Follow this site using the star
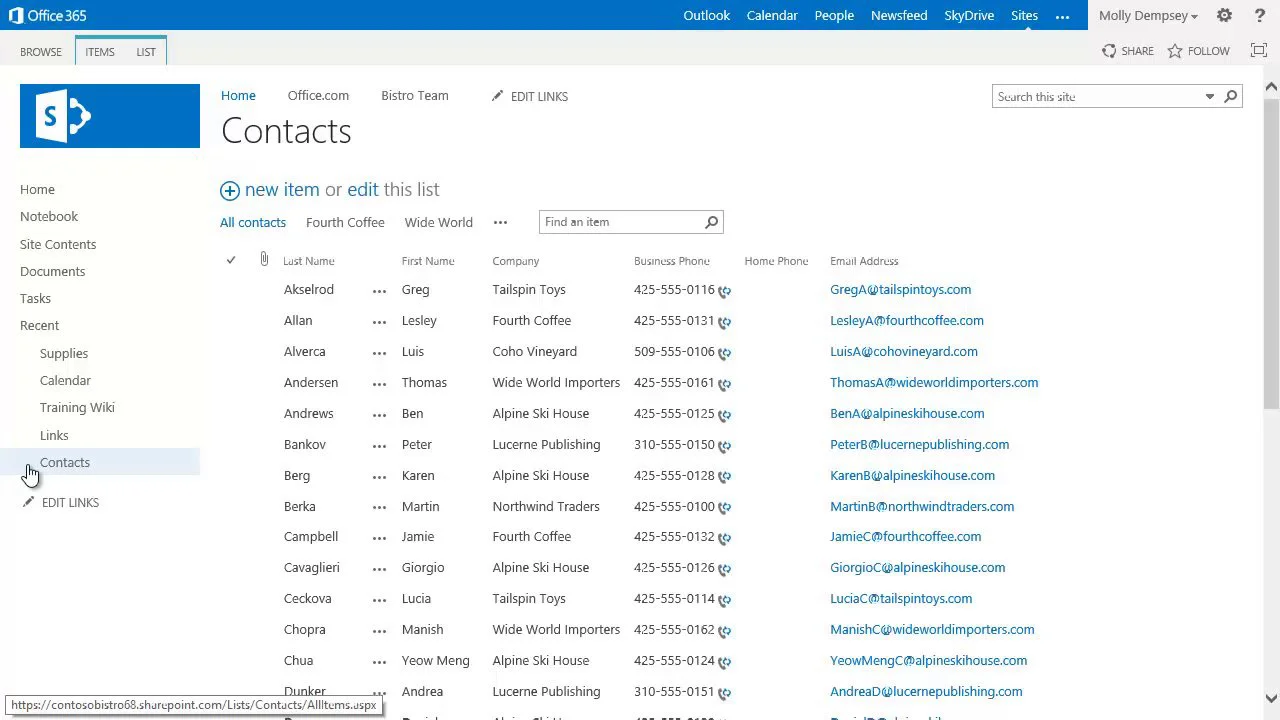The height and width of the screenshot is (720, 1280). pos(1198,51)
